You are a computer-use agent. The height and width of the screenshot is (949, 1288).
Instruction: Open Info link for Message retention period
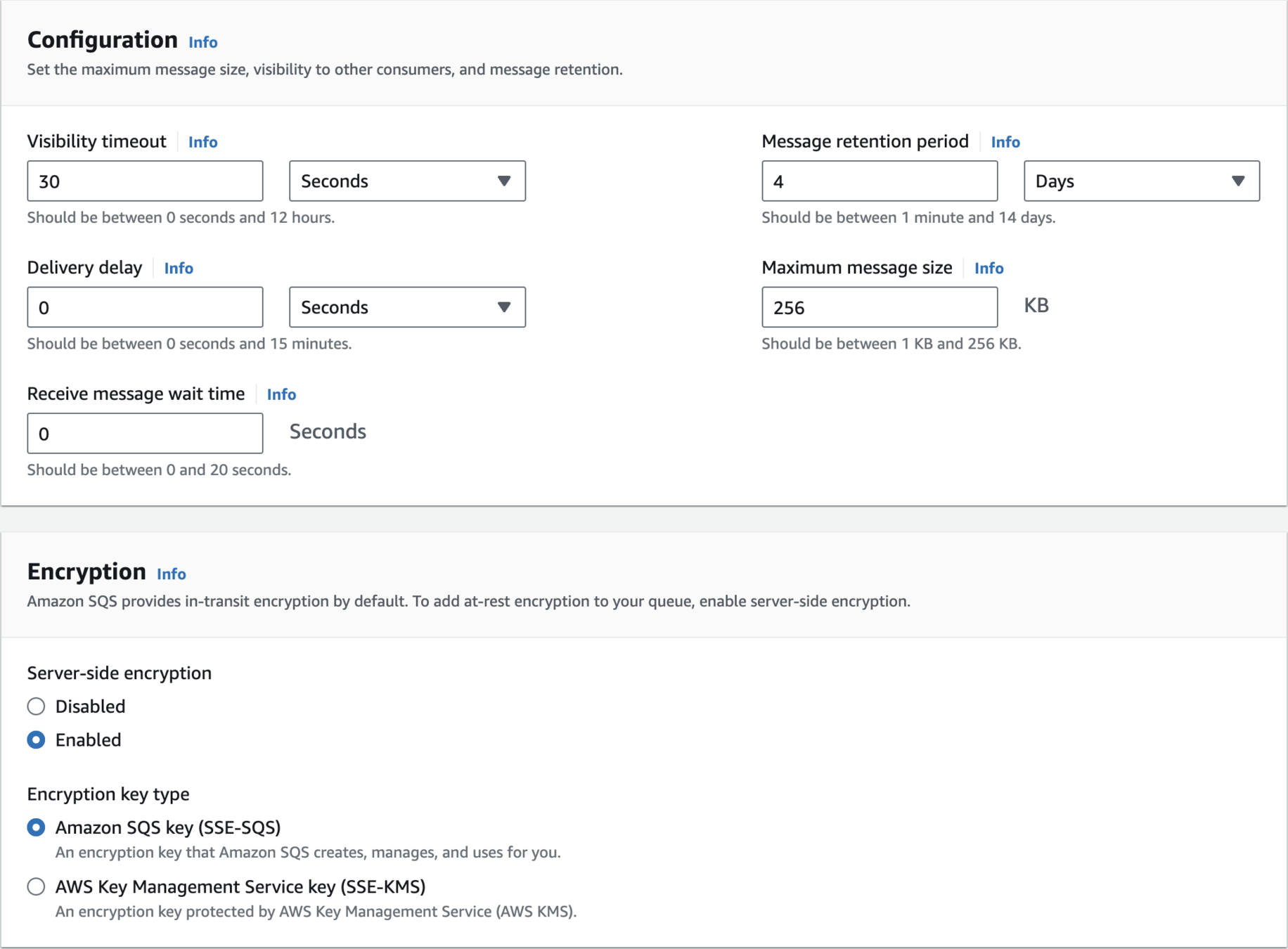tap(1005, 142)
